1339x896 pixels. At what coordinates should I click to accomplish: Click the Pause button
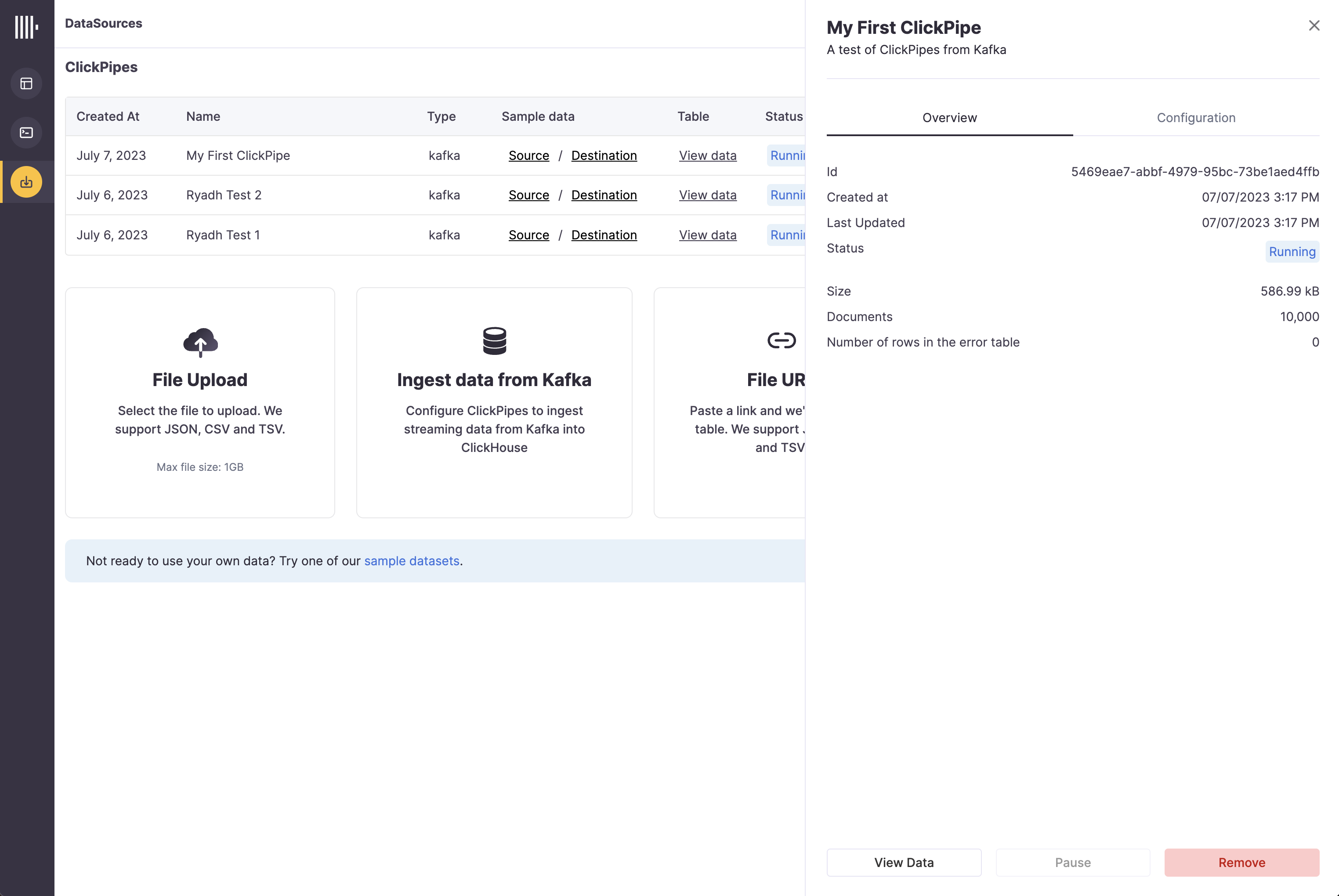[1073, 862]
